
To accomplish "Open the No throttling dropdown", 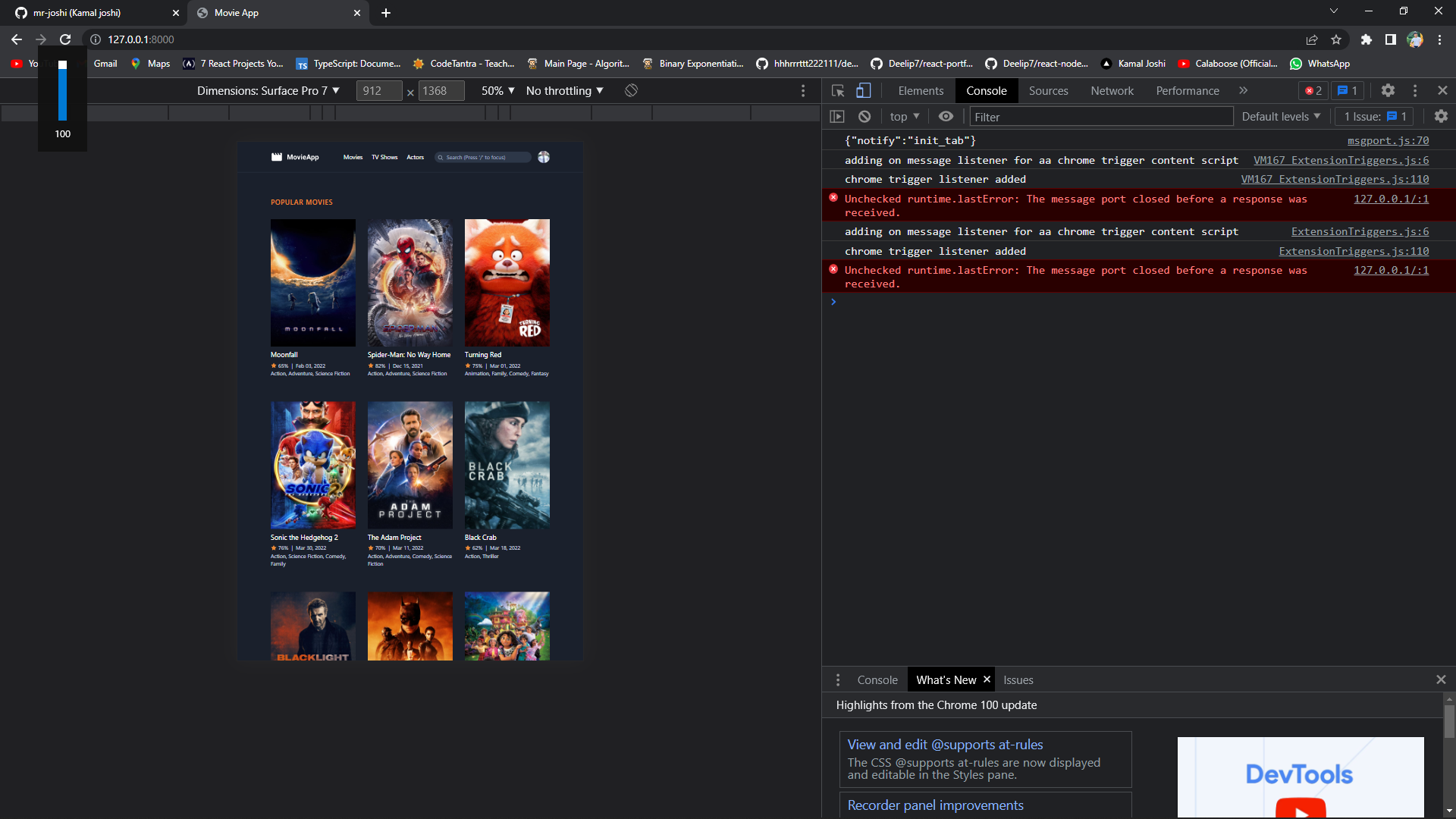I will click(564, 90).
